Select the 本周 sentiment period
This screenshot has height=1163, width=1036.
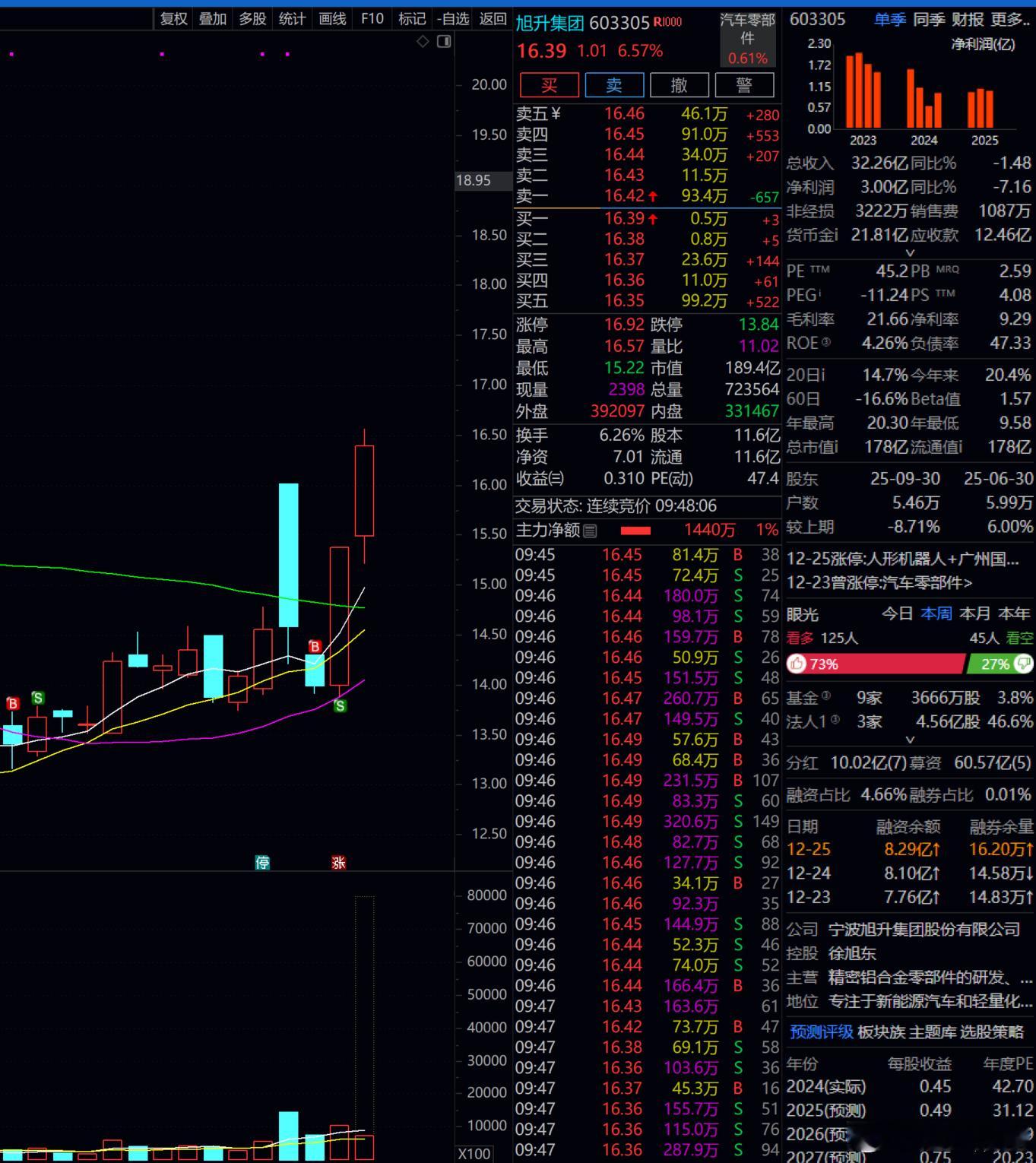click(x=936, y=613)
